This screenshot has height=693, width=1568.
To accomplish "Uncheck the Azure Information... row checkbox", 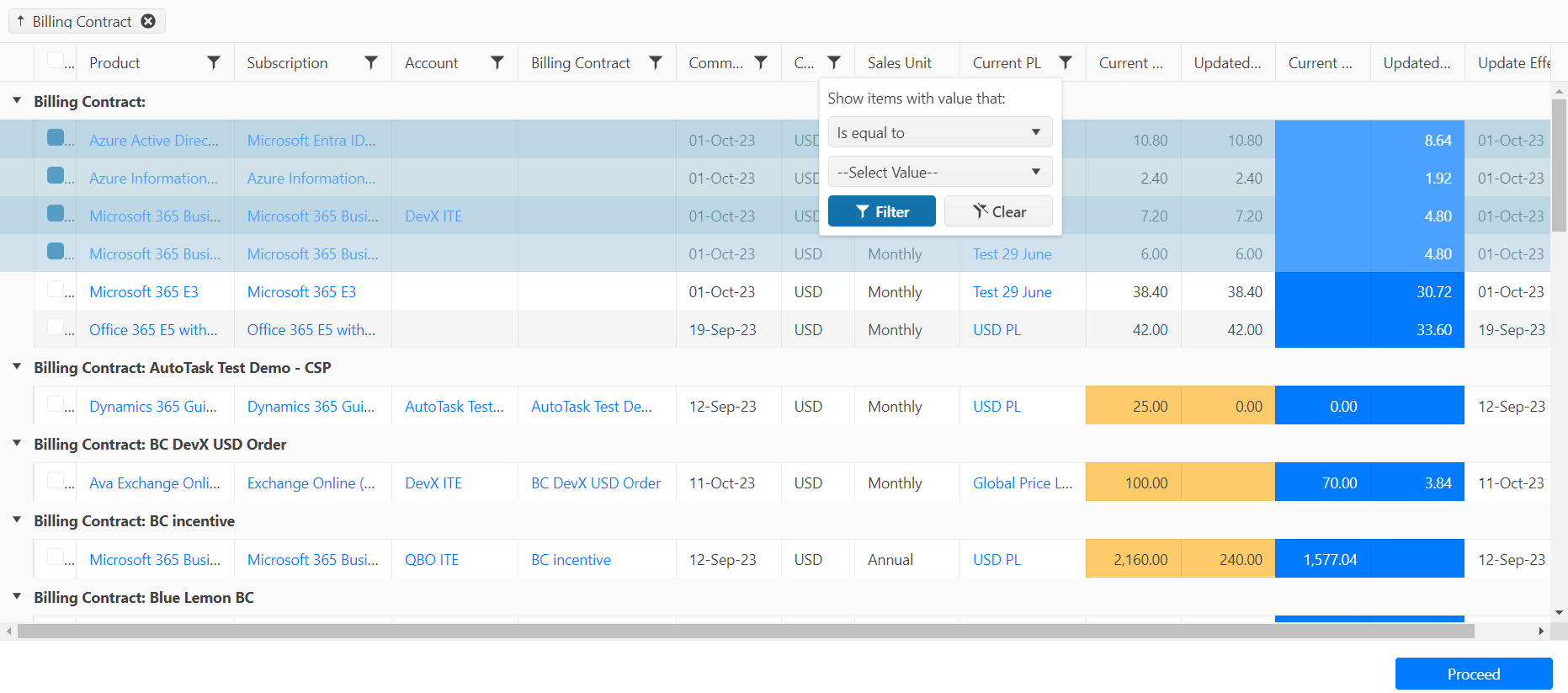I will pyautogui.click(x=56, y=175).
